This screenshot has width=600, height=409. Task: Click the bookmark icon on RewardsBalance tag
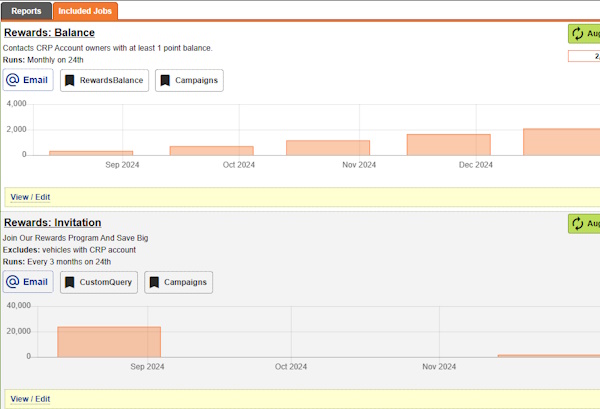pyautogui.click(x=70, y=80)
